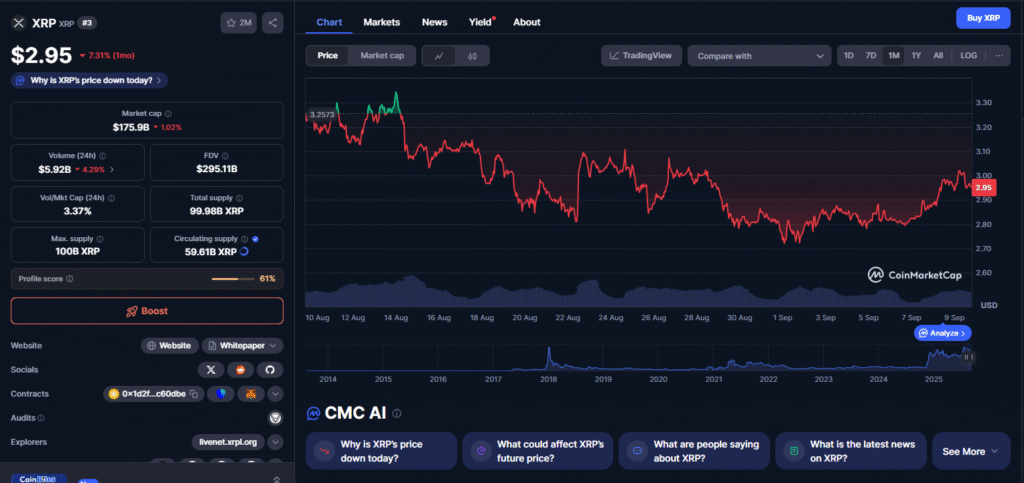Screen dimensions: 1024x483
Task: Switch chart to Price view
Action: 328,55
